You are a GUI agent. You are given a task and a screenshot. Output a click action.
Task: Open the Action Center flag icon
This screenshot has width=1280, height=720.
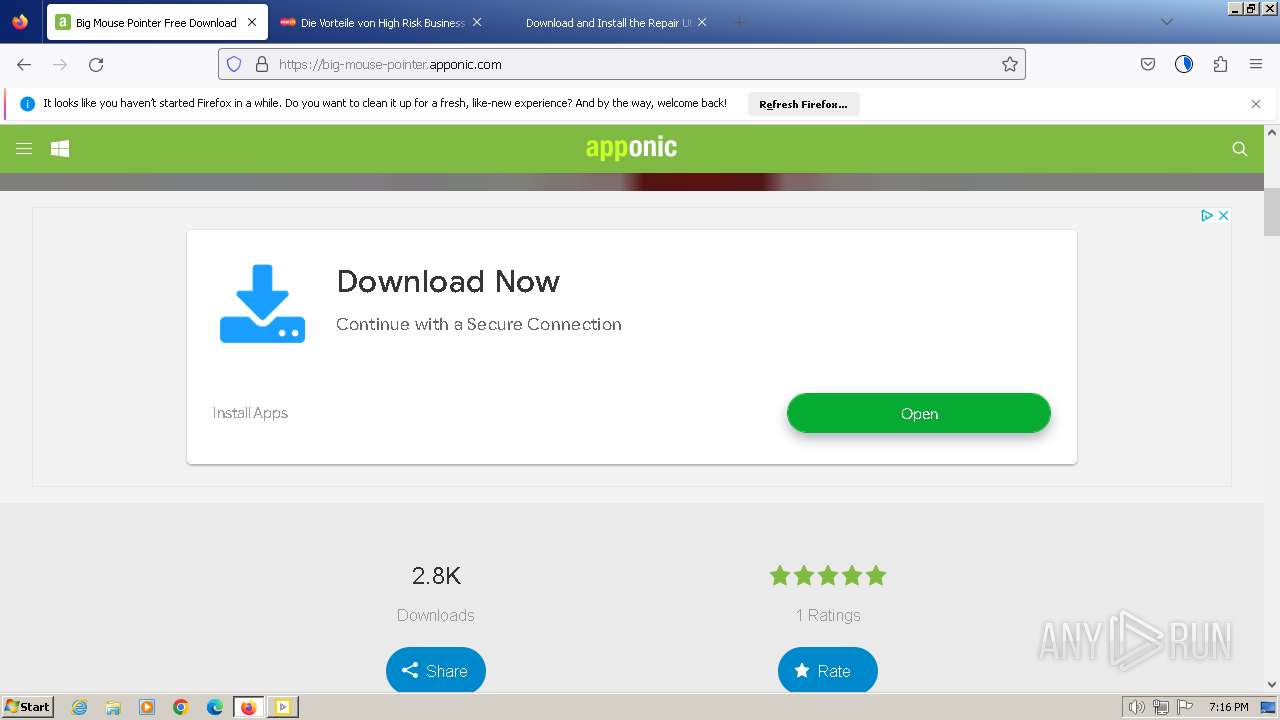coord(1185,707)
